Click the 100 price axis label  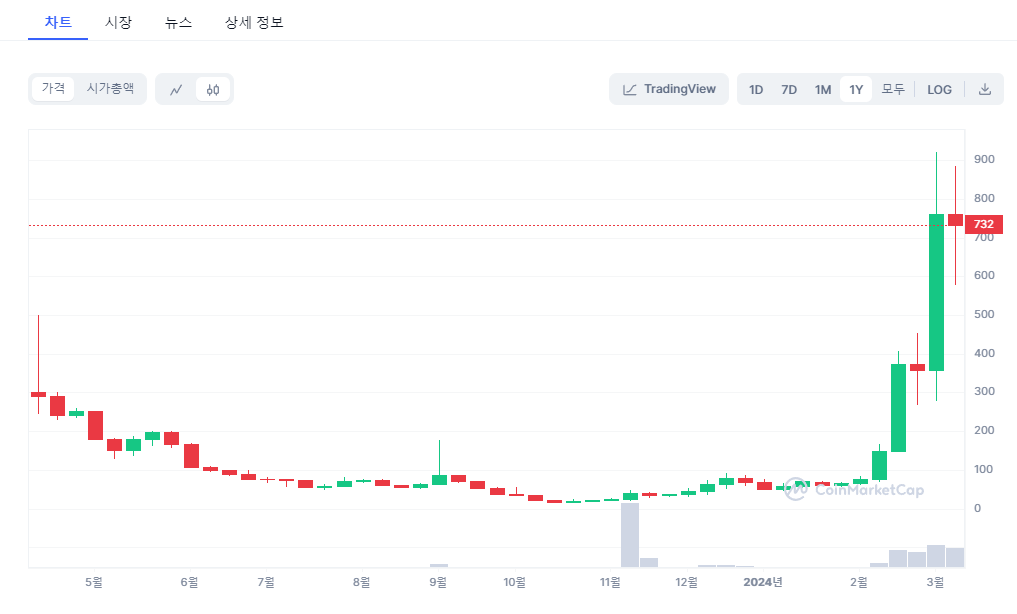tap(984, 469)
